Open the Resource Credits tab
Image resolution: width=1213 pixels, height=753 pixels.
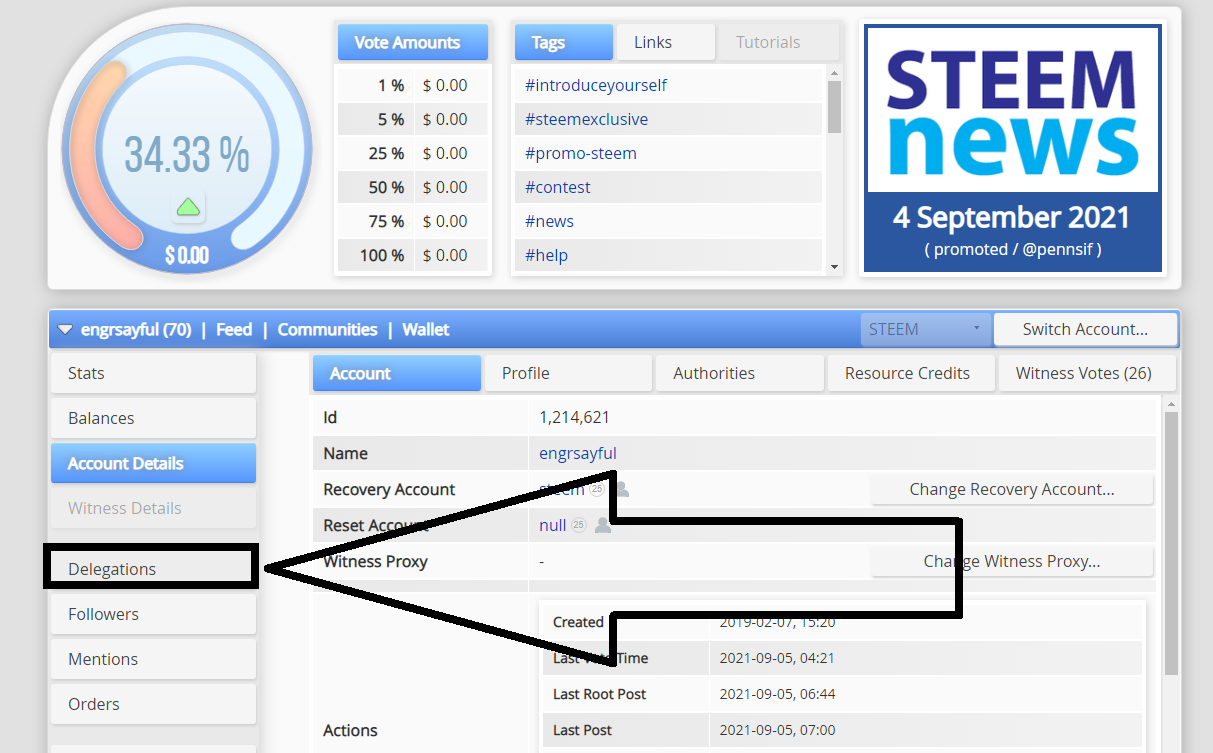pyautogui.click(x=911, y=373)
